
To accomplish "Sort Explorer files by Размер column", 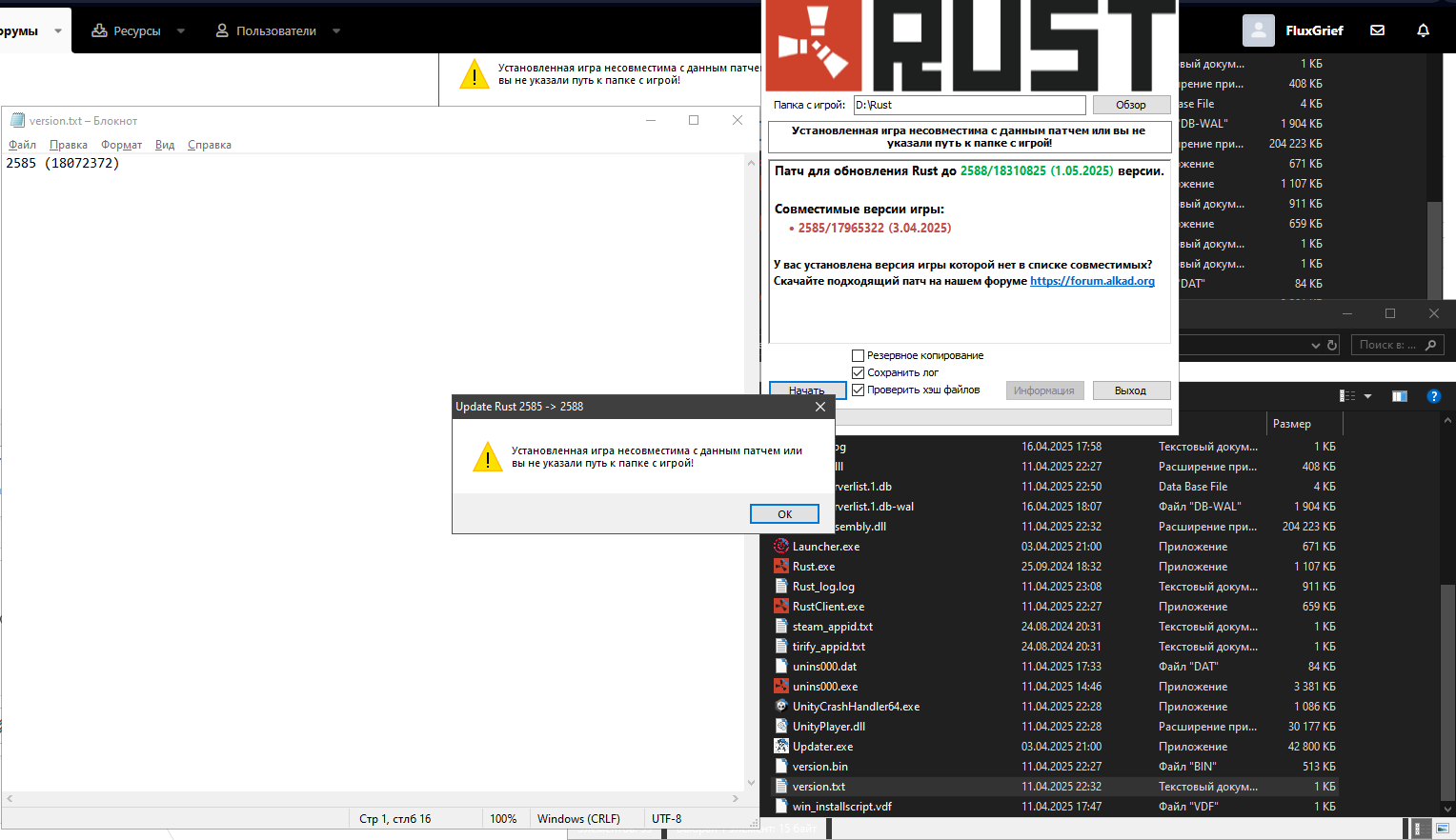I will (x=1292, y=424).
